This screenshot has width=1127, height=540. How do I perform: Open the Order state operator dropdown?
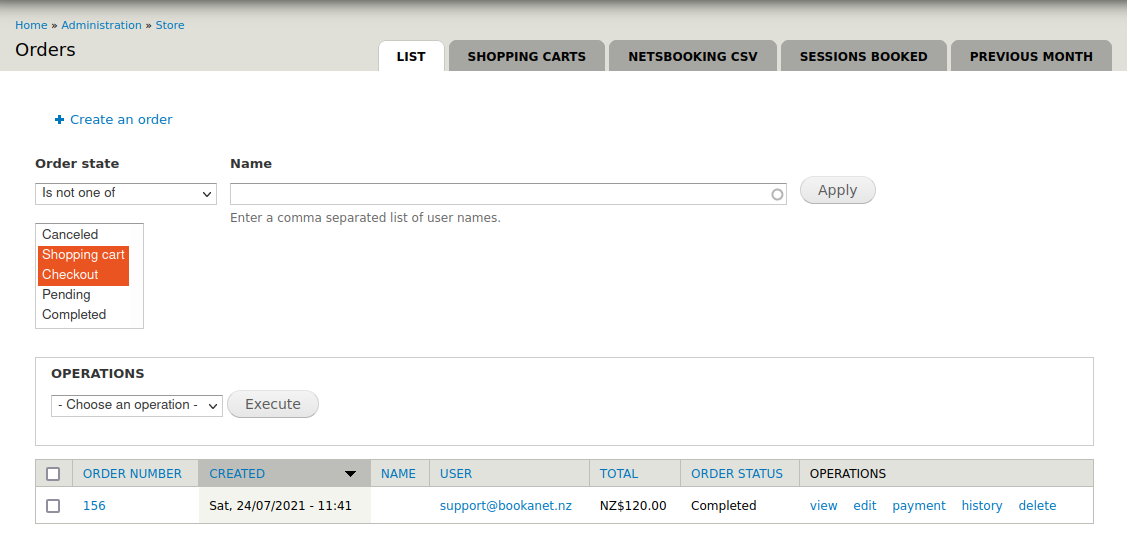click(x=126, y=193)
